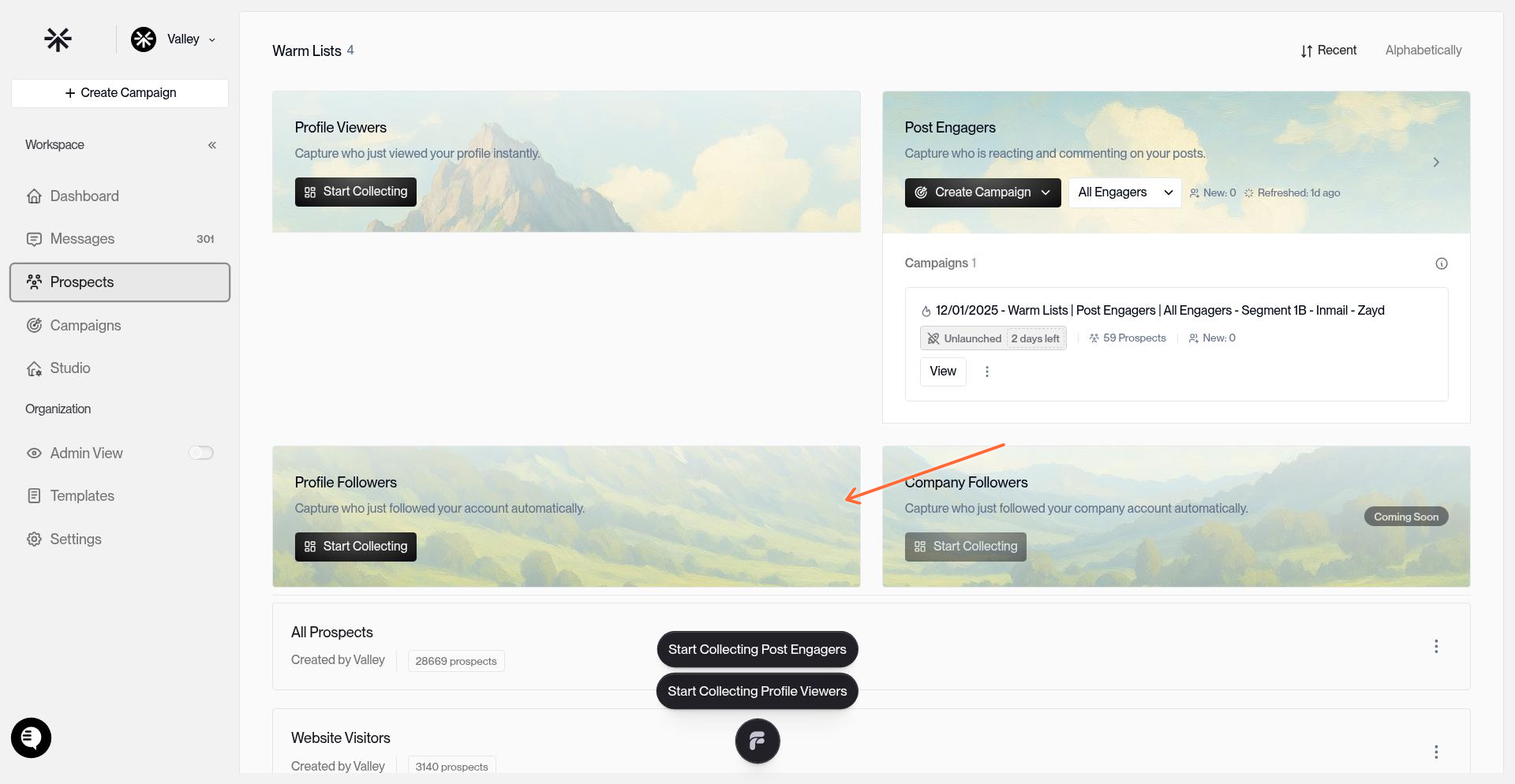Toggle the Admin View switch
1515x784 pixels.
click(x=201, y=453)
